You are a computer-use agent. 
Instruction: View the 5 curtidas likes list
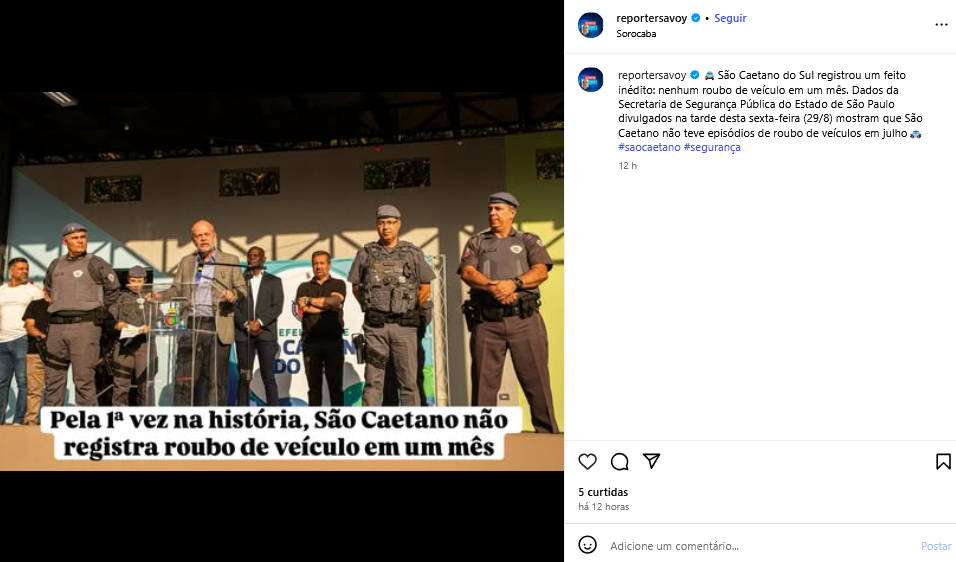pyautogui.click(x=603, y=492)
